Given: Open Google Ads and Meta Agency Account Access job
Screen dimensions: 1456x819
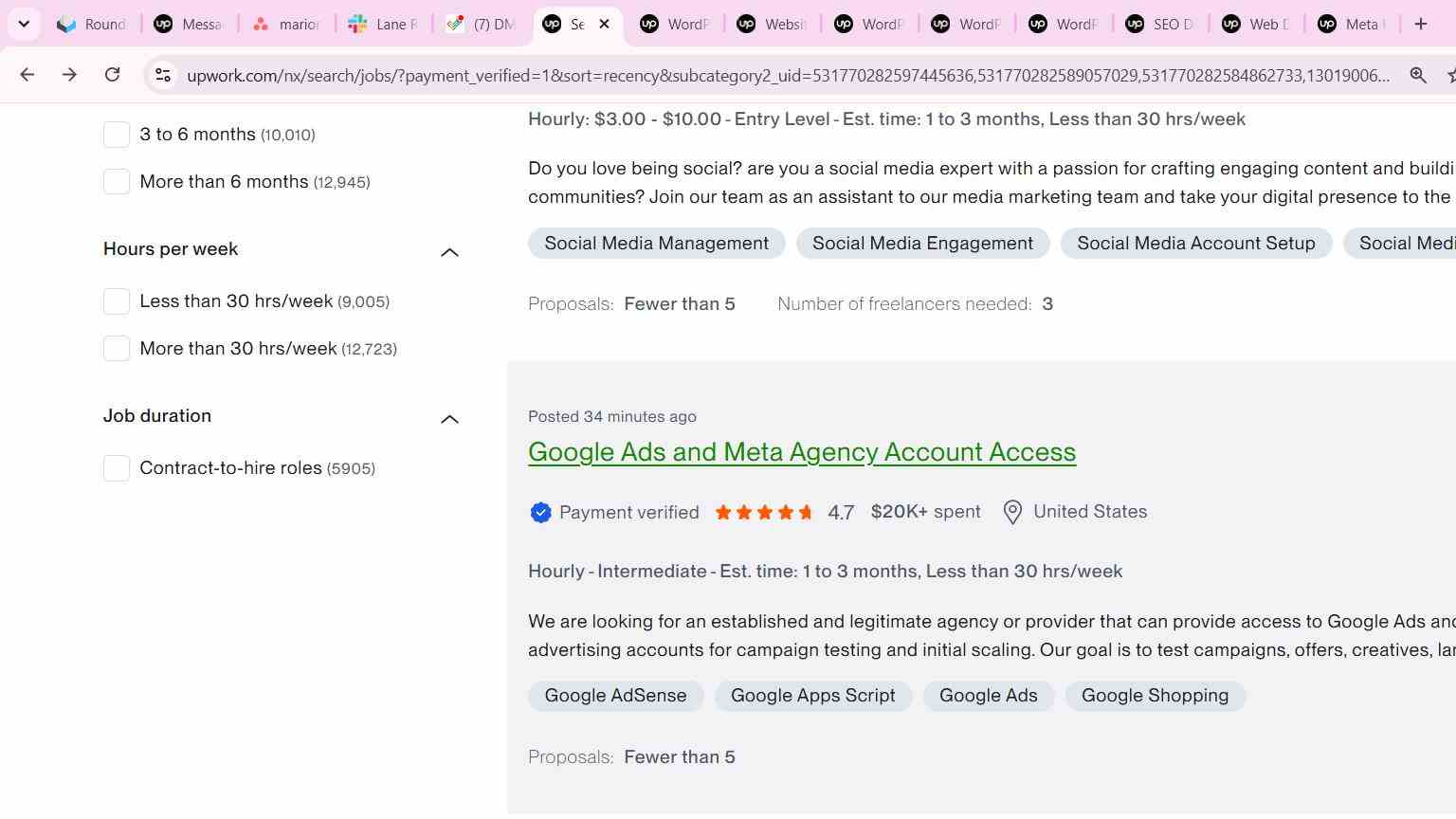Looking at the screenshot, I should click(802, 452).
